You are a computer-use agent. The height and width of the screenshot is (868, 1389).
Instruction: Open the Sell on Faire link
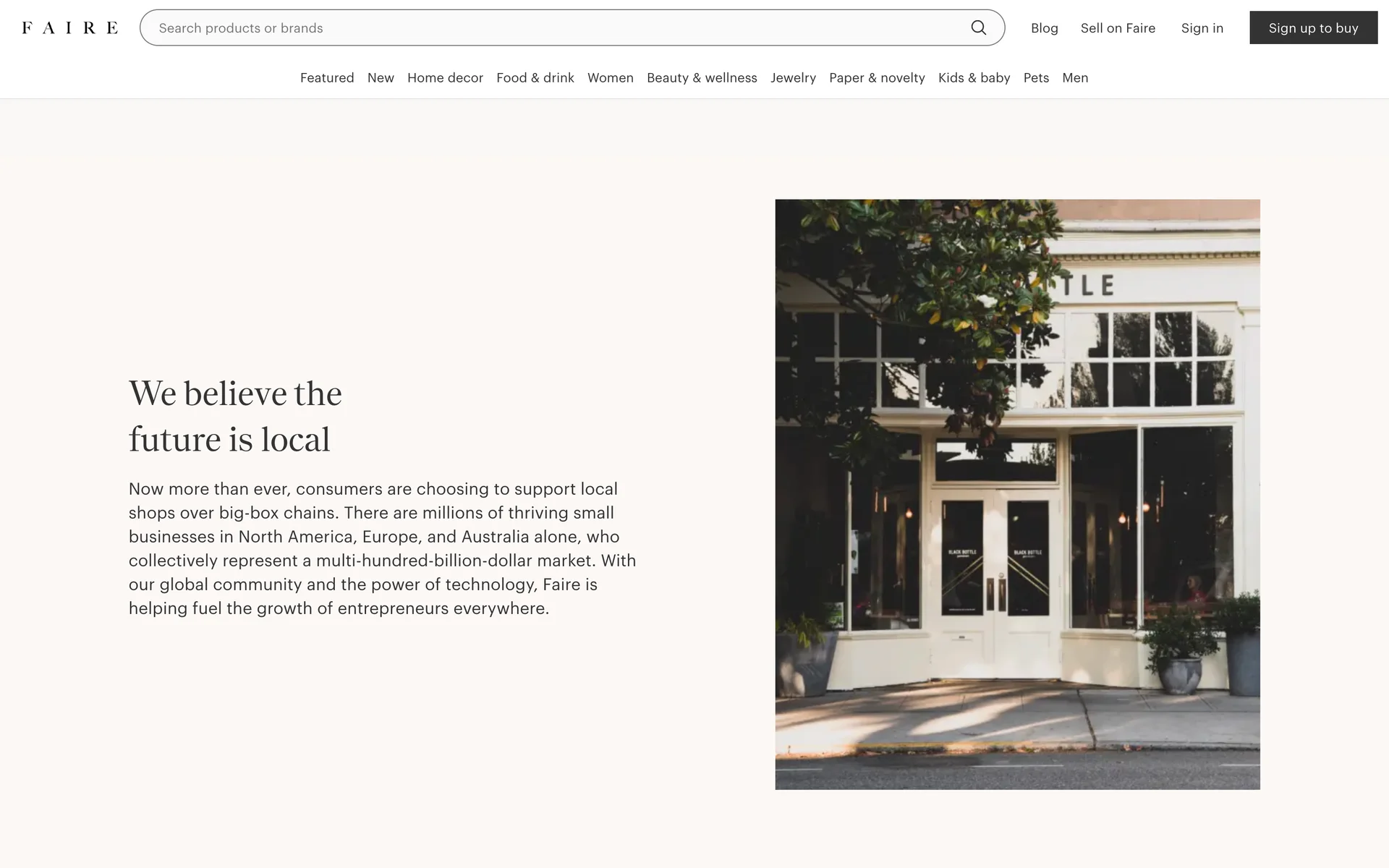coord(1118,28)
